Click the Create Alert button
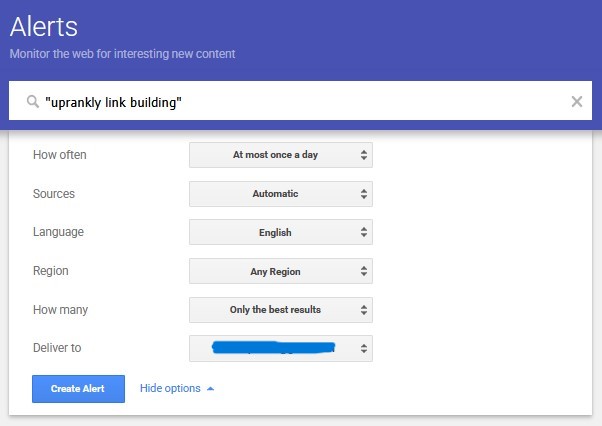 click(78, 389)
